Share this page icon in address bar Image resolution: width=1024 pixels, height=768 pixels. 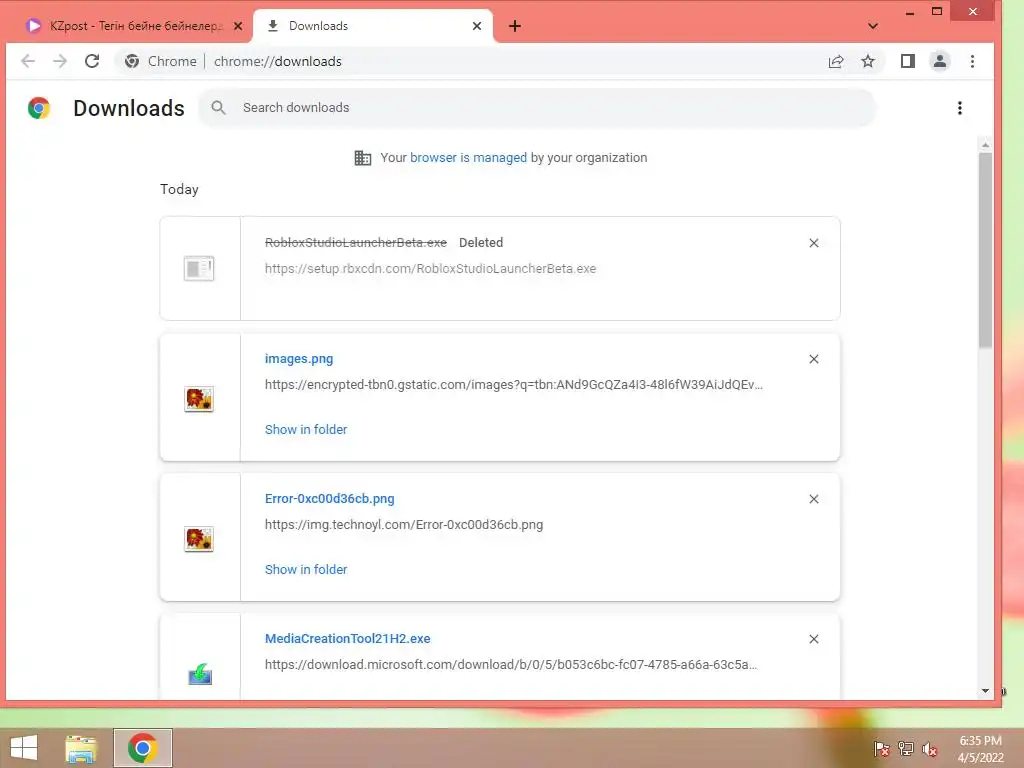(836, 61)
